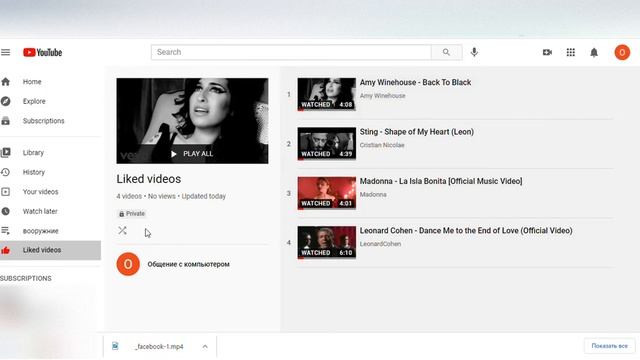Viewport: 640px width, 360px height.
Task: Open Madonna channel link
Action: (x=373, y=195)
